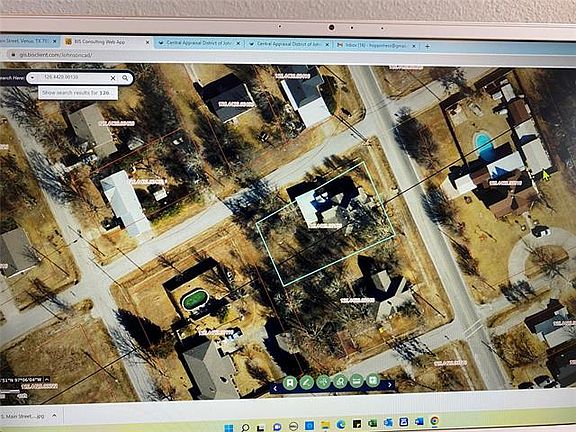Open the downloaded Main Street jpg file
Viewport: 576px width, 432px height.
pos(23,416)
